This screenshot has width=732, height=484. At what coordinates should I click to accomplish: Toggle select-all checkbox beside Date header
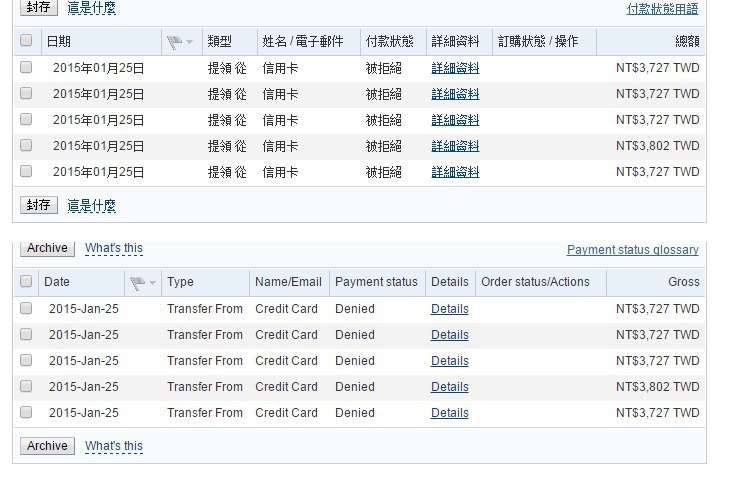(26, 282)
